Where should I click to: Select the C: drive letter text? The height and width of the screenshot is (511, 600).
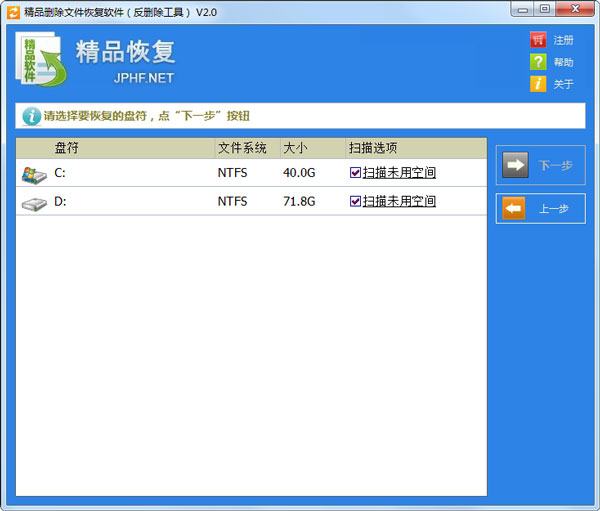tap(60, 173)
